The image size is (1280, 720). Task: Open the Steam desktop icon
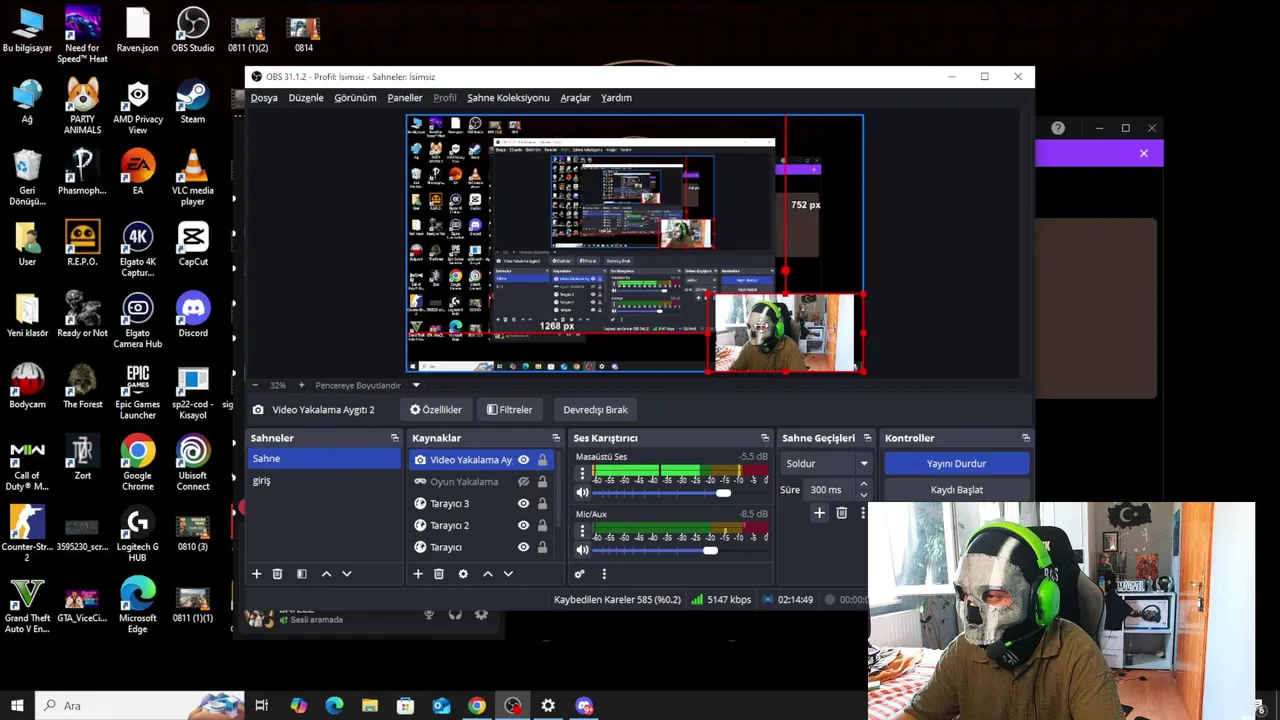[x=193, y=101]
